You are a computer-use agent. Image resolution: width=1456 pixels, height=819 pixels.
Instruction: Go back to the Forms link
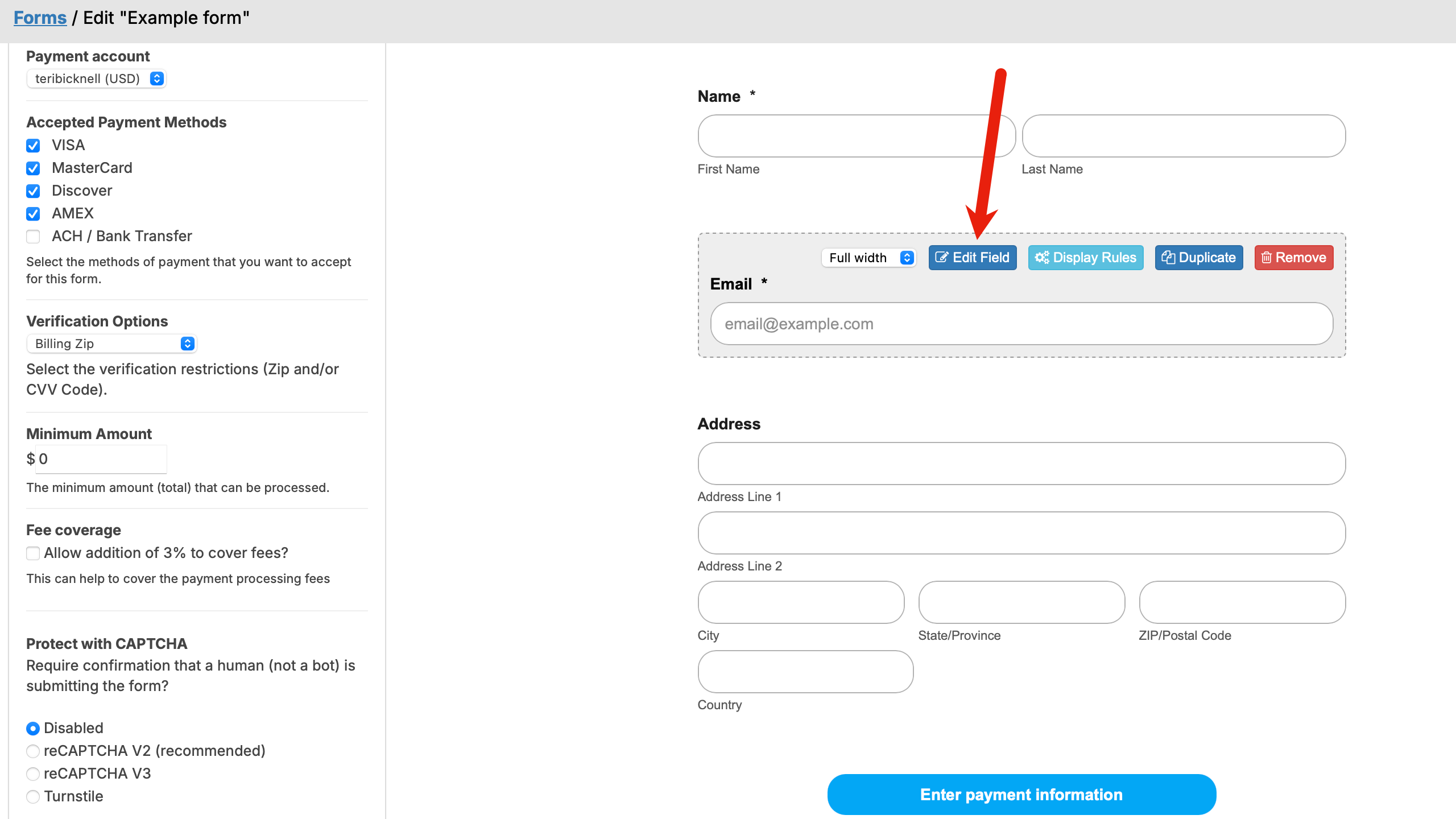(x=40, y=18)
